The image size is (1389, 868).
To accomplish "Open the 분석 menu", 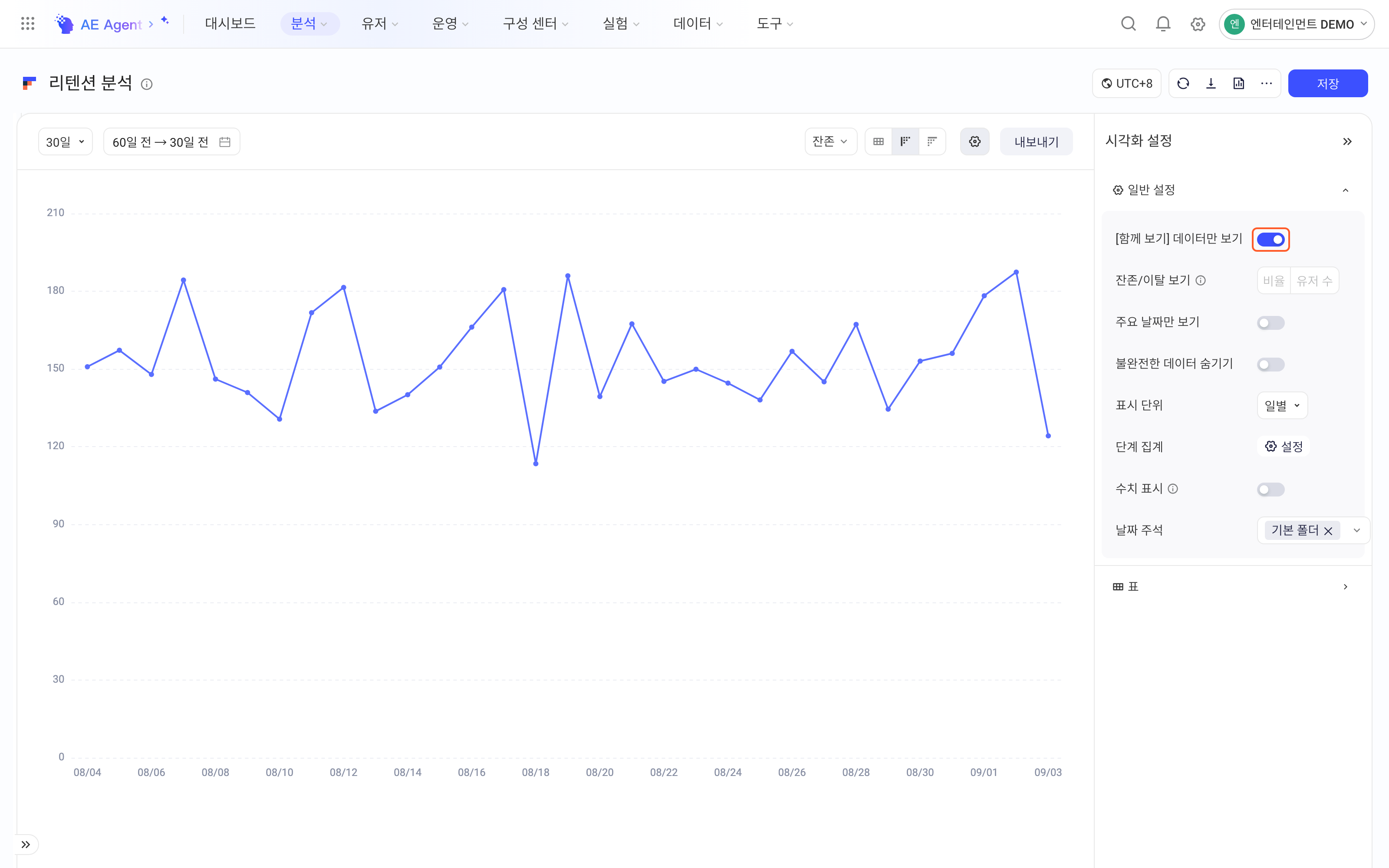I will click(309, 23).
